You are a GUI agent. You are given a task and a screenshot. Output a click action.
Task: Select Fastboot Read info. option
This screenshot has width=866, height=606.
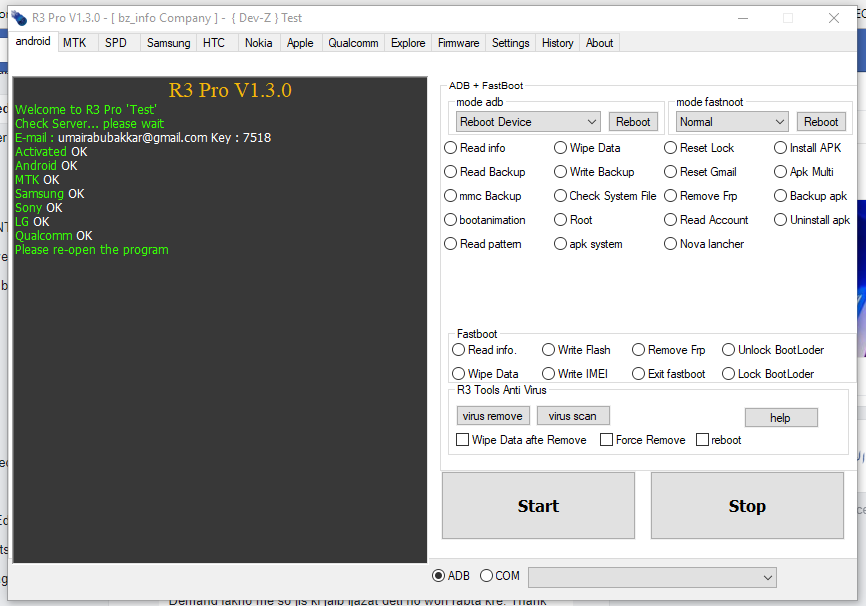click(484, 350)
